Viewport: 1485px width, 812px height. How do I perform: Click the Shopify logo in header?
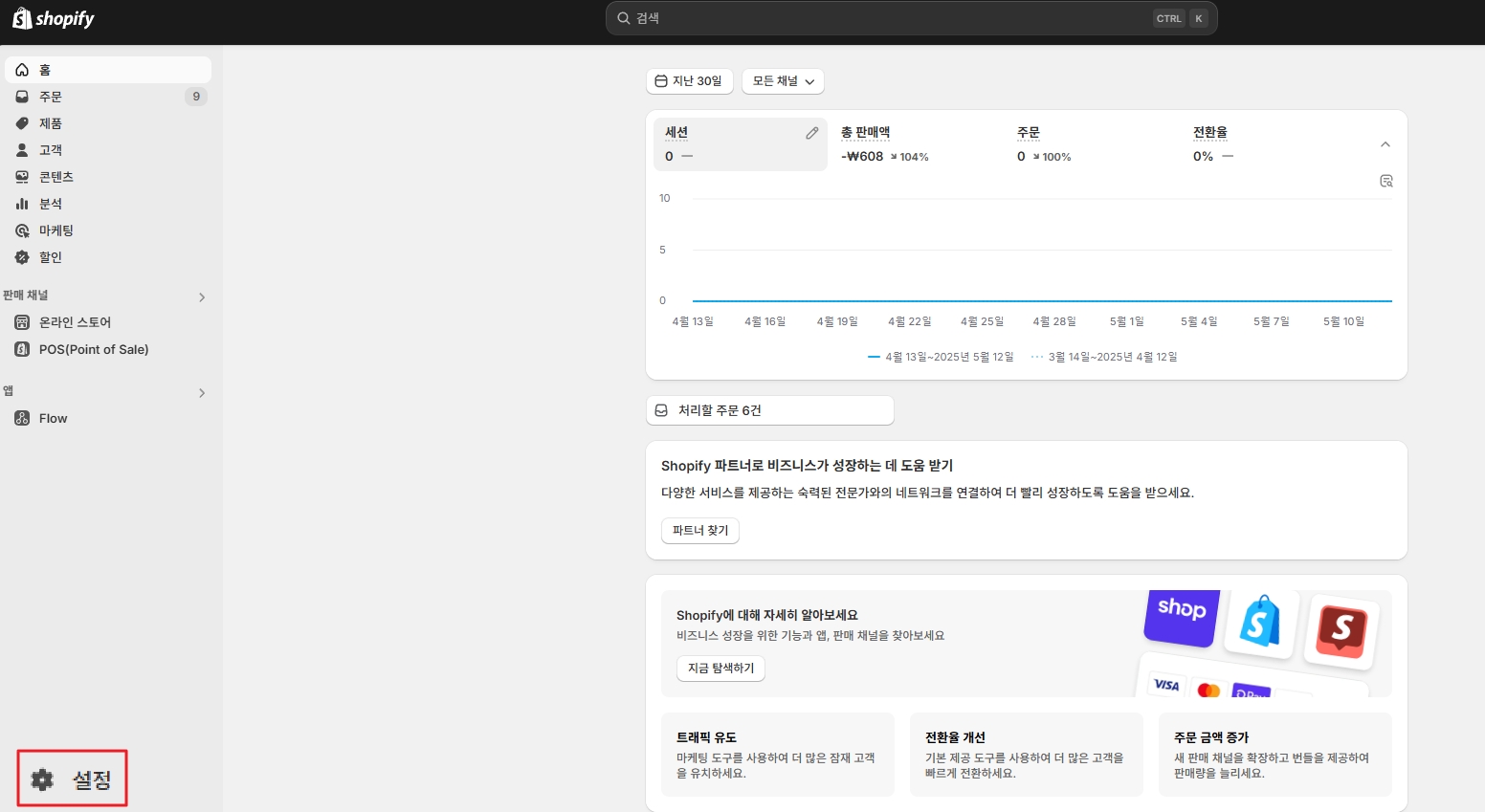[x=54, y=19]
